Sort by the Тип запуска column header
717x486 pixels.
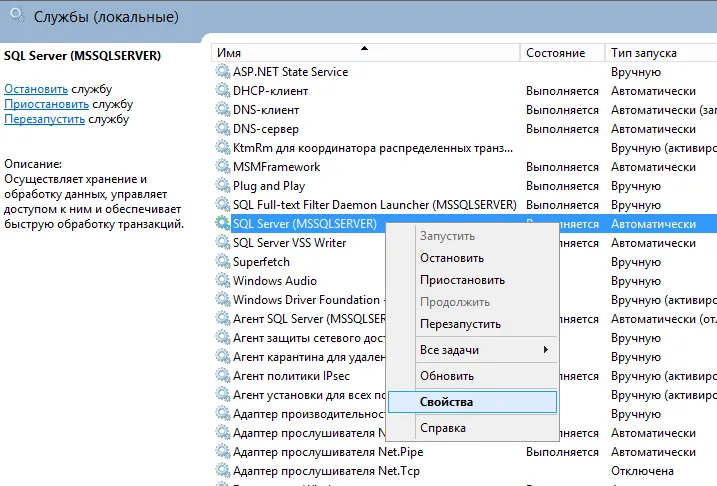click(x=661, y=53)
